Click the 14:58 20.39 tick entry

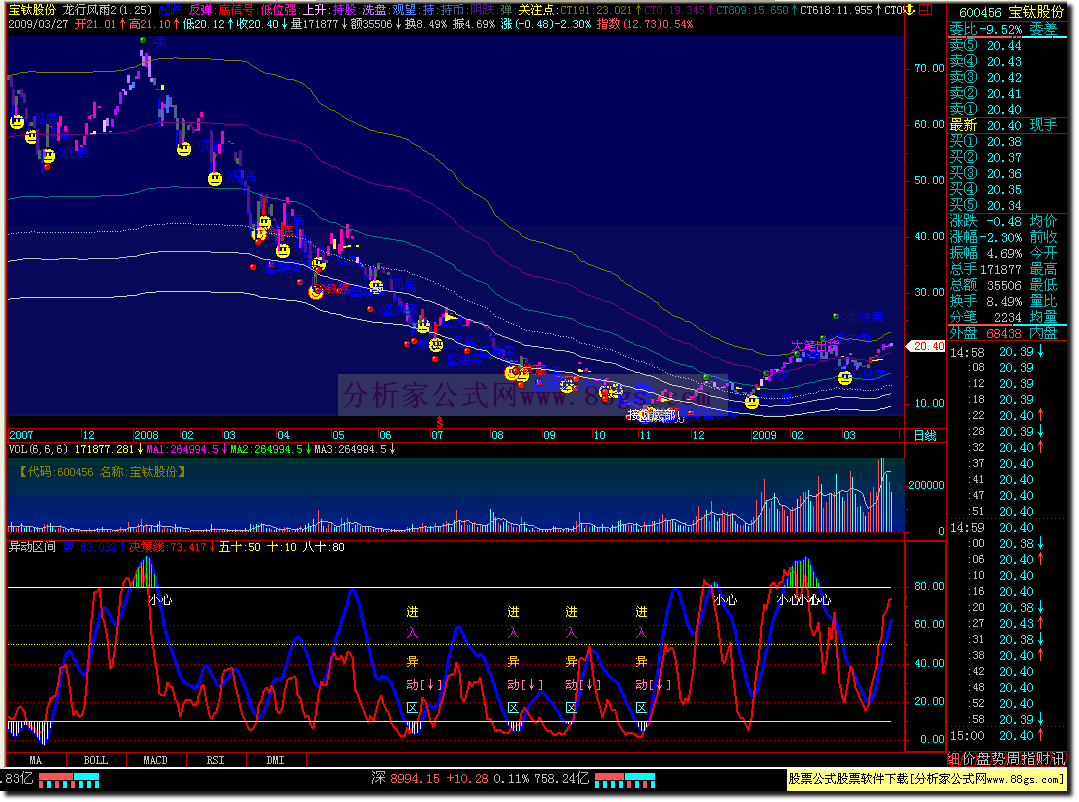997,352
